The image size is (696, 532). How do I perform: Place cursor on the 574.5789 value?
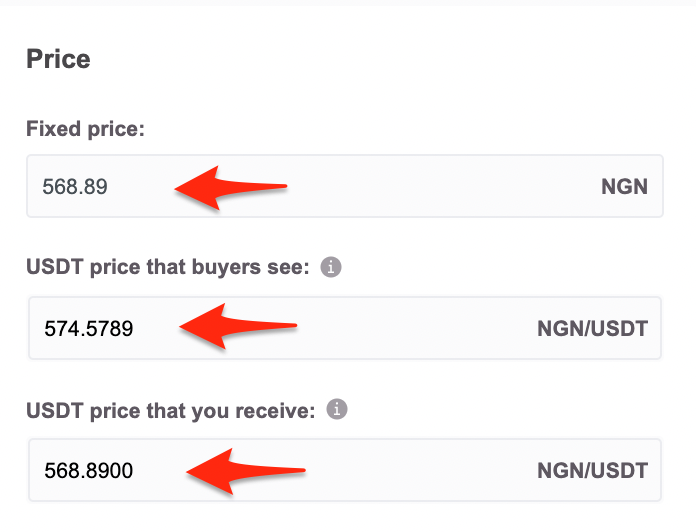click(x=89, y=328)
